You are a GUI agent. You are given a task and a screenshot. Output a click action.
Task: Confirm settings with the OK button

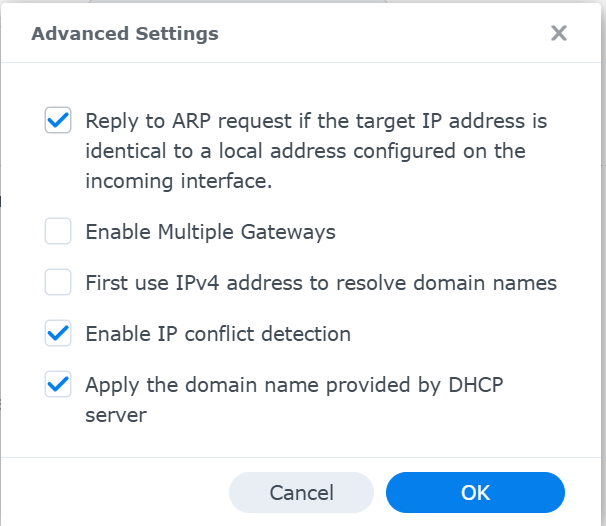coord(475,493)
